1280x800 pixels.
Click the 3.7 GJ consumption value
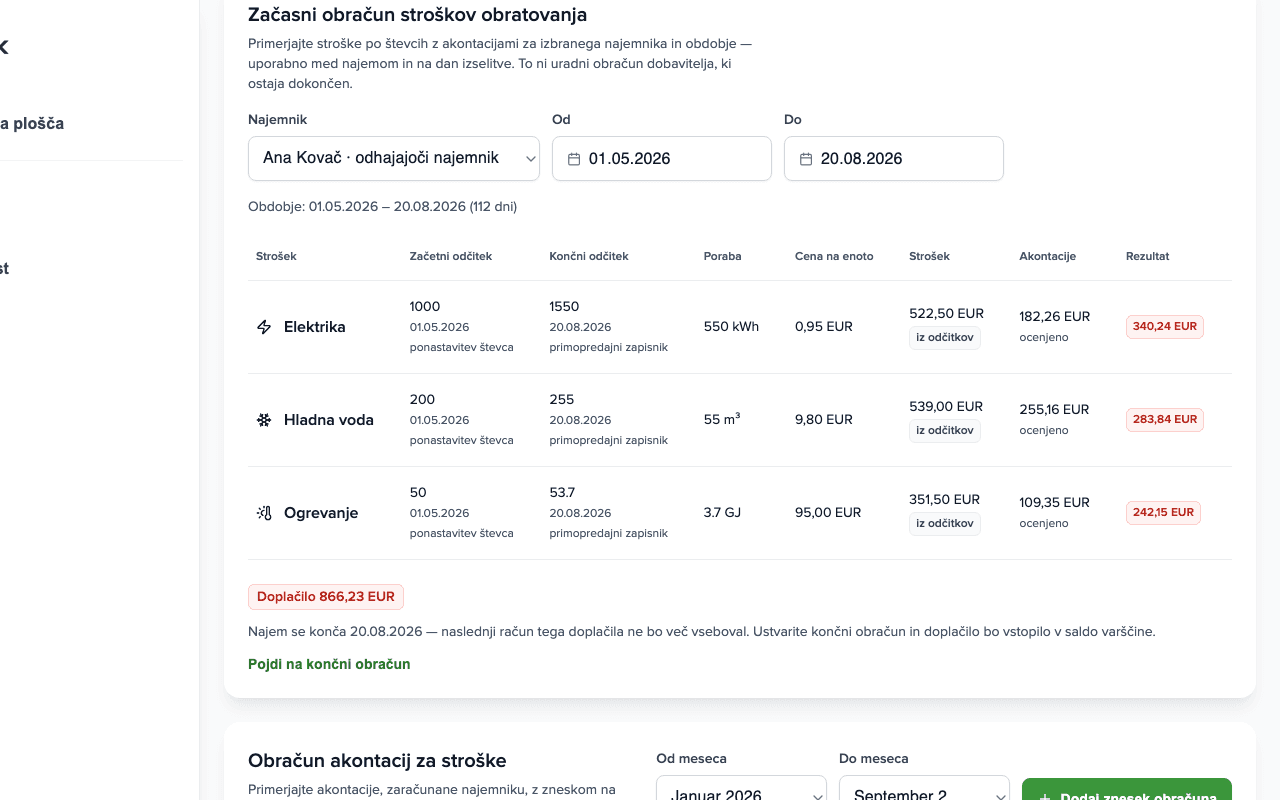[x=722, y=513]
